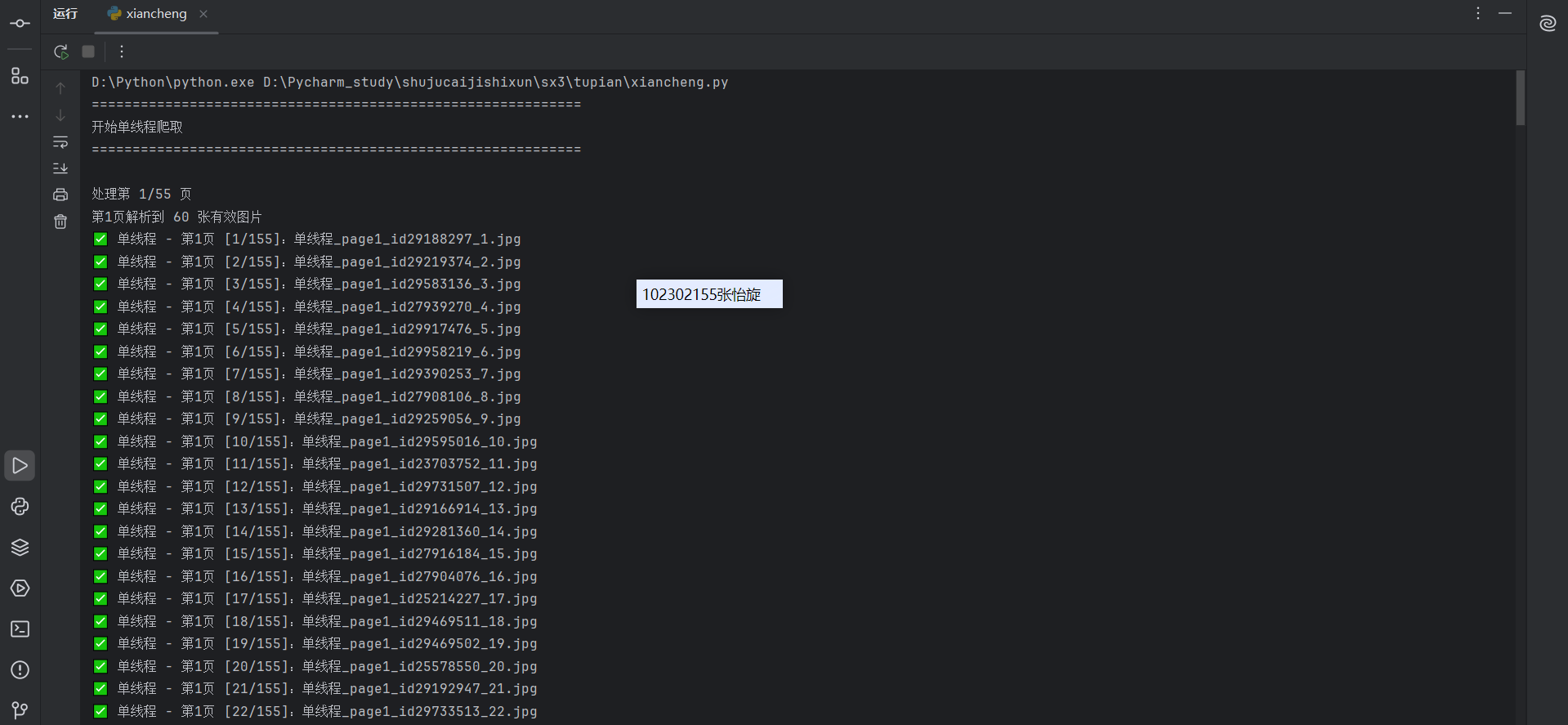Open the Structure tool window icon
The image size is (1568, 725).
[x=20, y=76]
